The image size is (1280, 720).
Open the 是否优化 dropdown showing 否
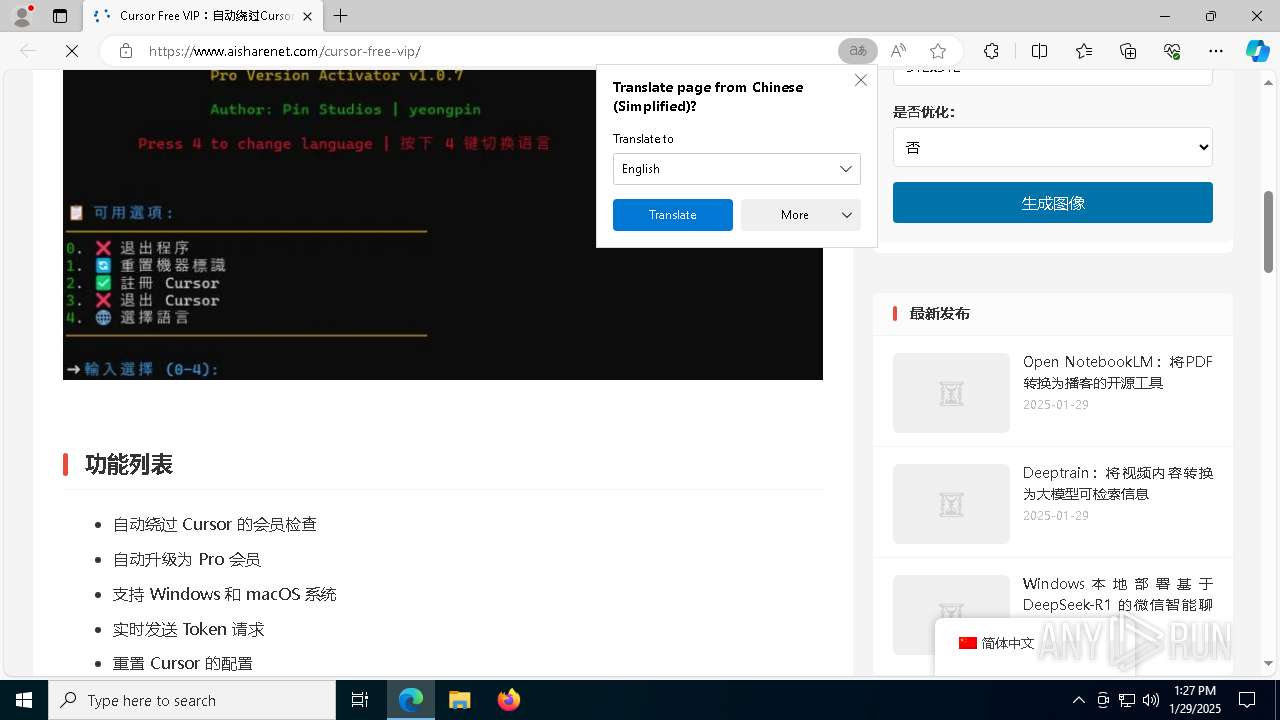(1053, 147)
